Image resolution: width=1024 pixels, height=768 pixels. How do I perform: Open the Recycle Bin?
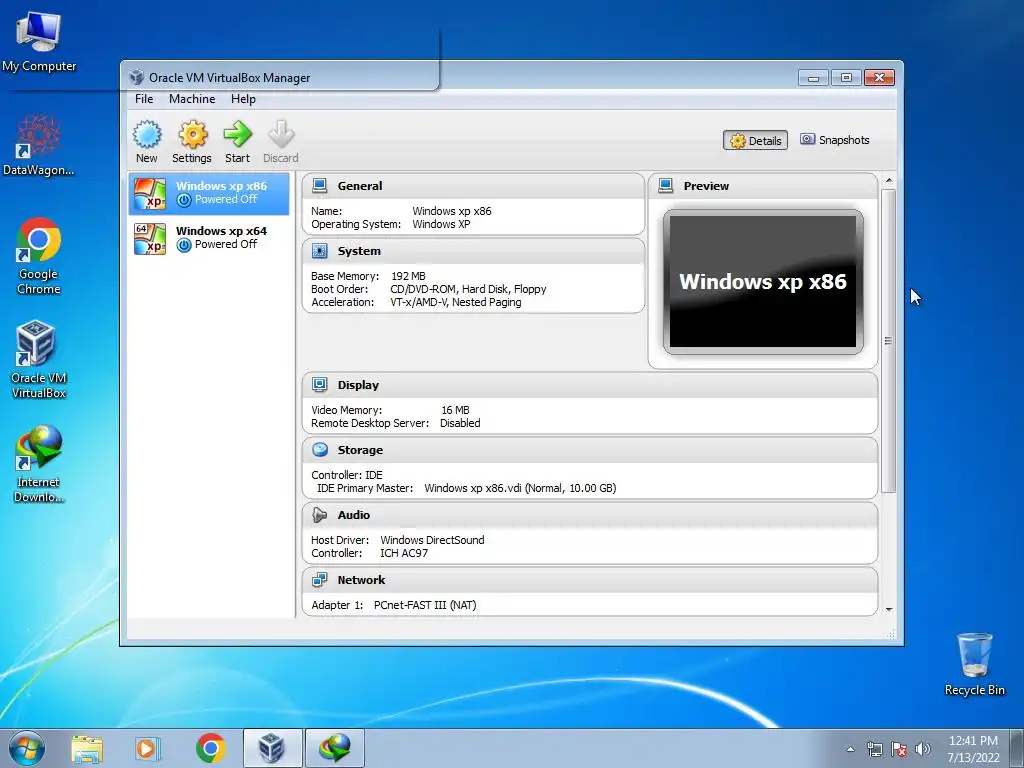974,664
